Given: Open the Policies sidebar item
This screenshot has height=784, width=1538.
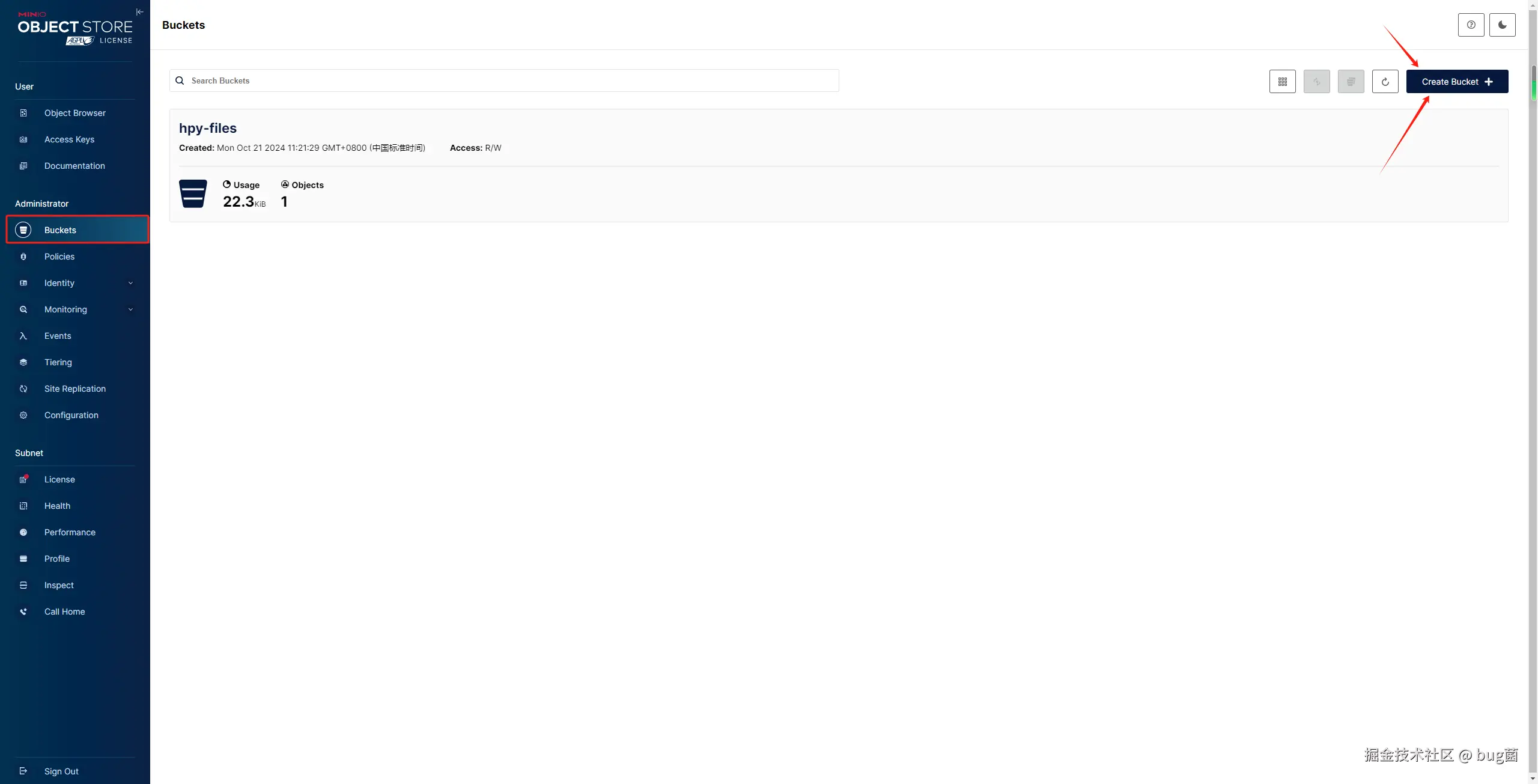Looking at the screenshot, I should (59, 257).
